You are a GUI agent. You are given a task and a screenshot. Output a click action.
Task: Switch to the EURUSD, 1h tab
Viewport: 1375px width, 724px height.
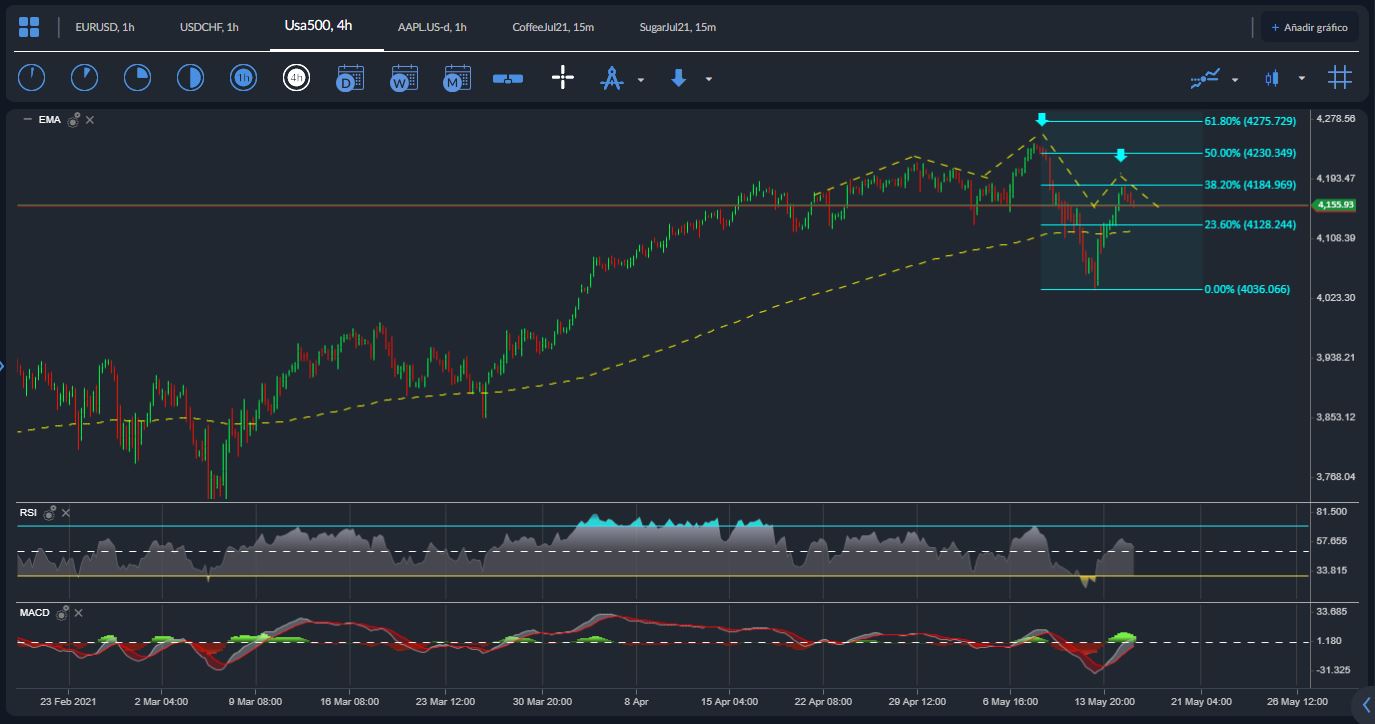click(105, 27)
